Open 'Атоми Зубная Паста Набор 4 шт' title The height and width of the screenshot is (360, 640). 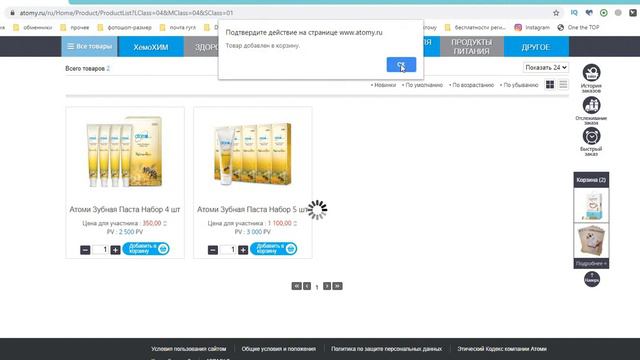[x=124, y=209]
